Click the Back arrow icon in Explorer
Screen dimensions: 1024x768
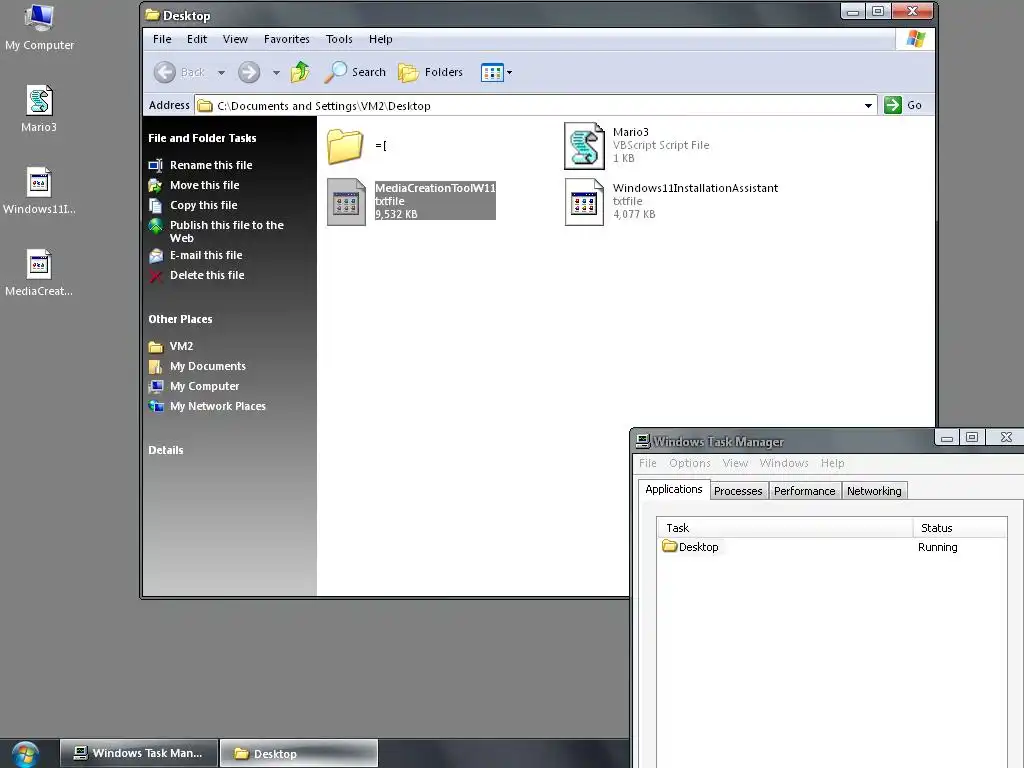pos(165,72)
